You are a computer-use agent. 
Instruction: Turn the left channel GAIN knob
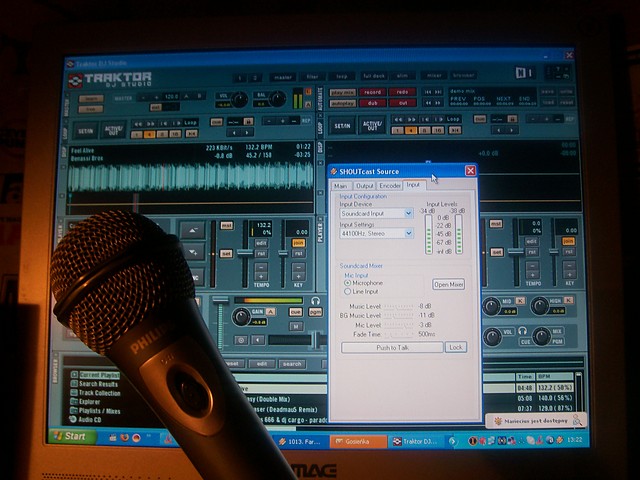tap(241, 317)
